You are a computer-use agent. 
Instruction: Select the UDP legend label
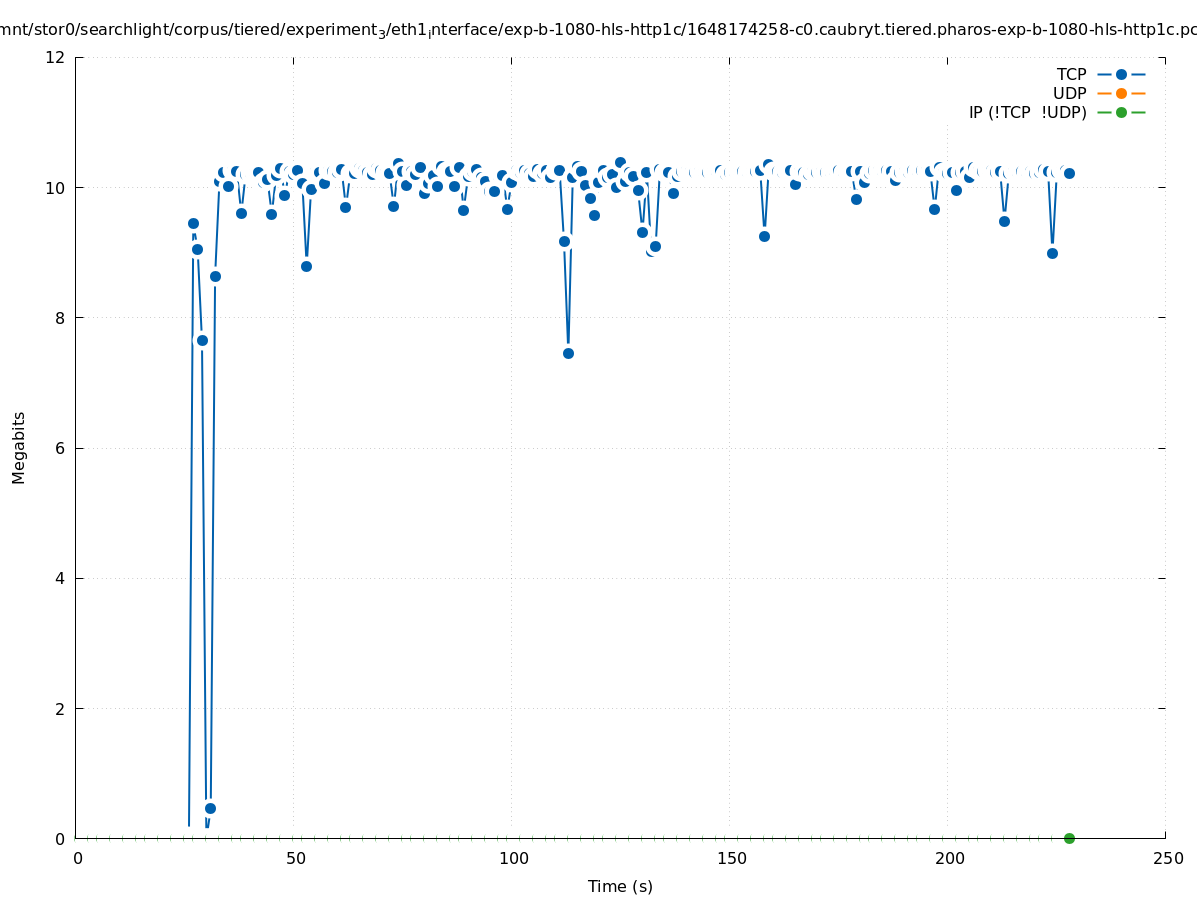tap(1069, 93)
